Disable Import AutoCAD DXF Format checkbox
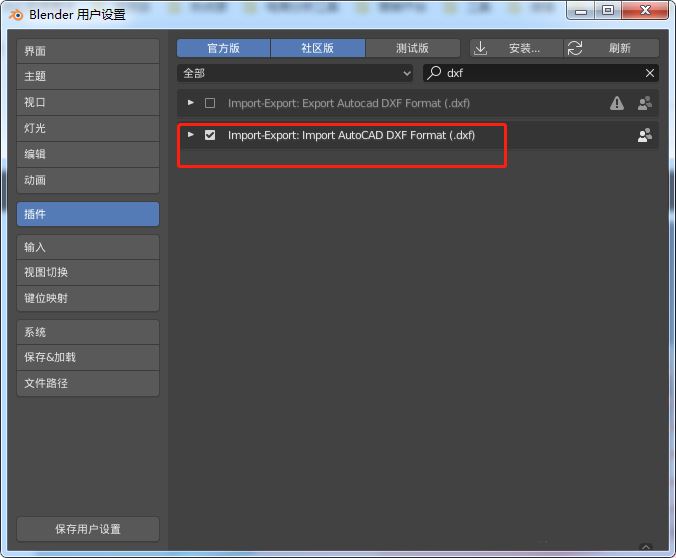 click(210, 135)
